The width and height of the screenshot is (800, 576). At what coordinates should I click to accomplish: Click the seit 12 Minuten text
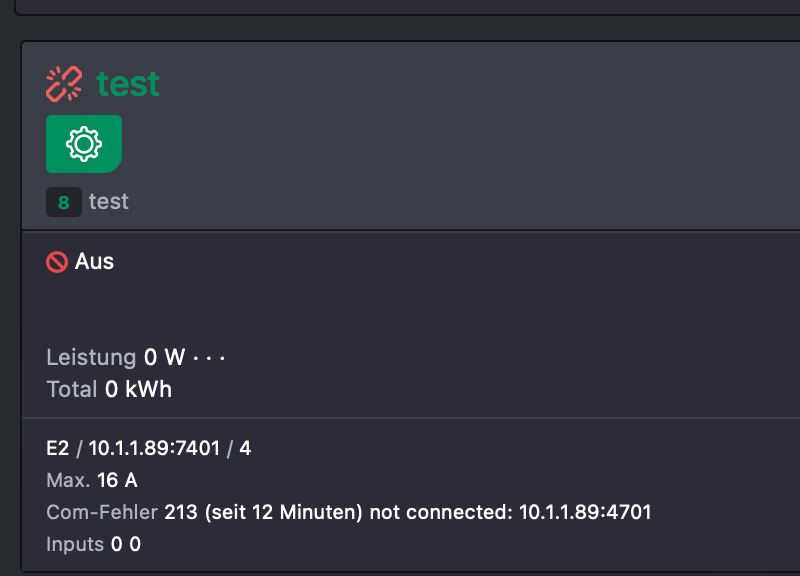click(x=284, y=512)
